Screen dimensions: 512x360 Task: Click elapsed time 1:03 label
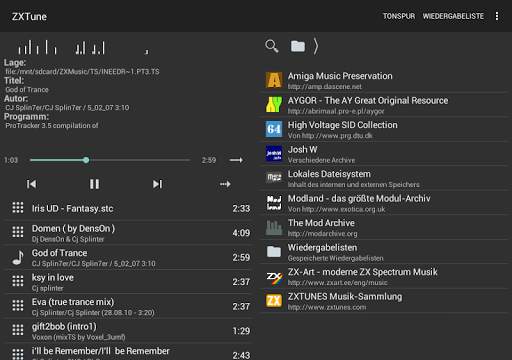[11, 160]
